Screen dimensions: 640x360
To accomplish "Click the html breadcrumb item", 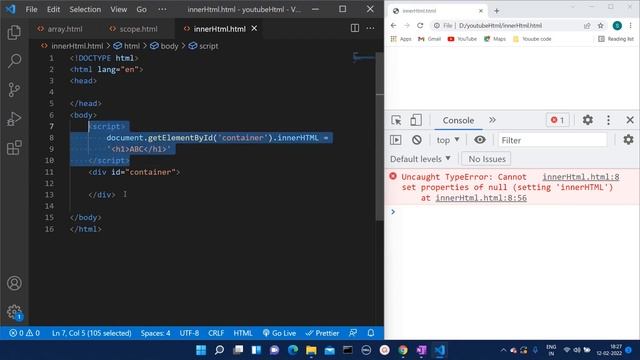I will click(x=127, y=46).
